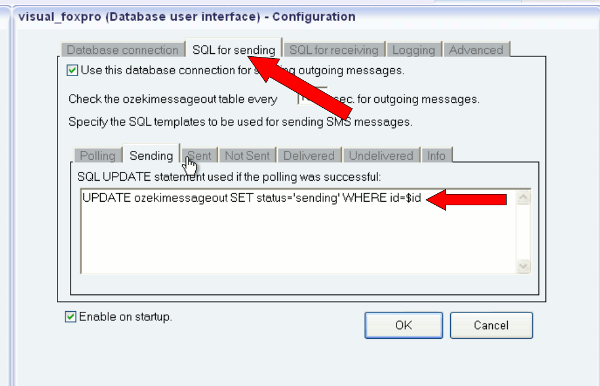Open the Database connection tab
Viewport: 600px width, 386px height.
click(122, 50)
